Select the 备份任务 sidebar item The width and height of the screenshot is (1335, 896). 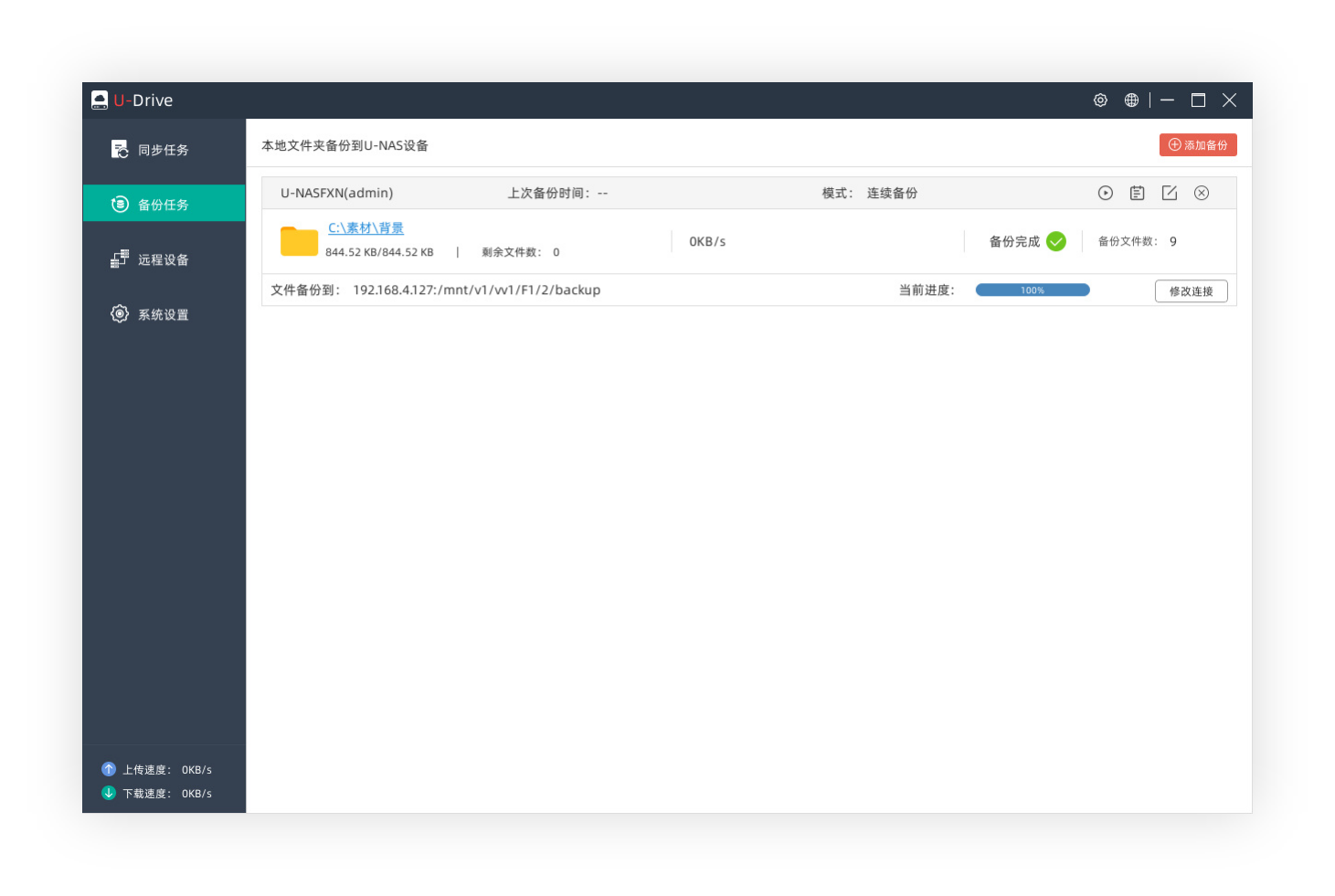point(164,204)
